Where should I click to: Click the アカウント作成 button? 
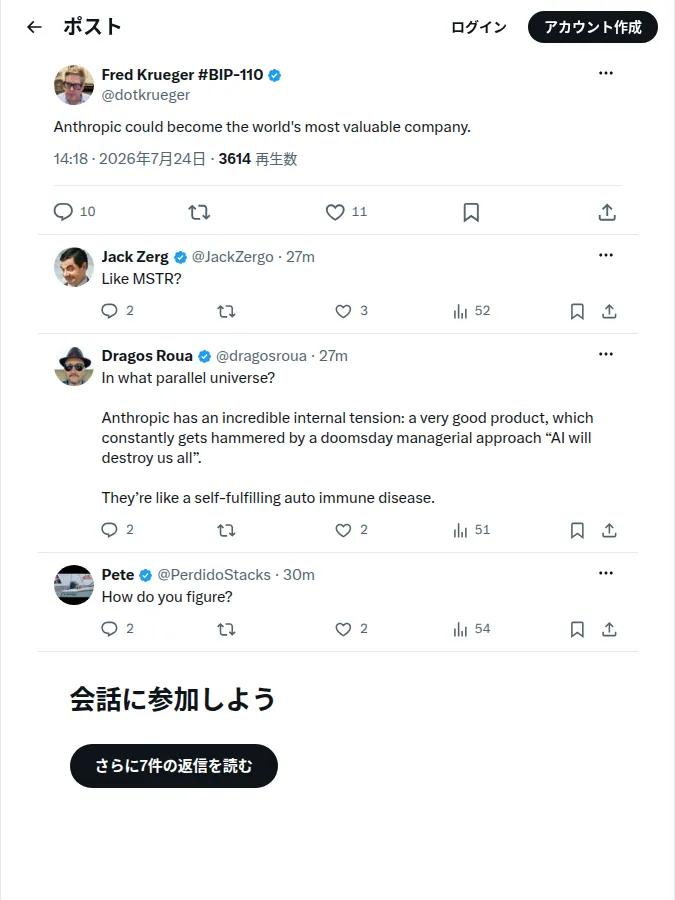(593, 27)
